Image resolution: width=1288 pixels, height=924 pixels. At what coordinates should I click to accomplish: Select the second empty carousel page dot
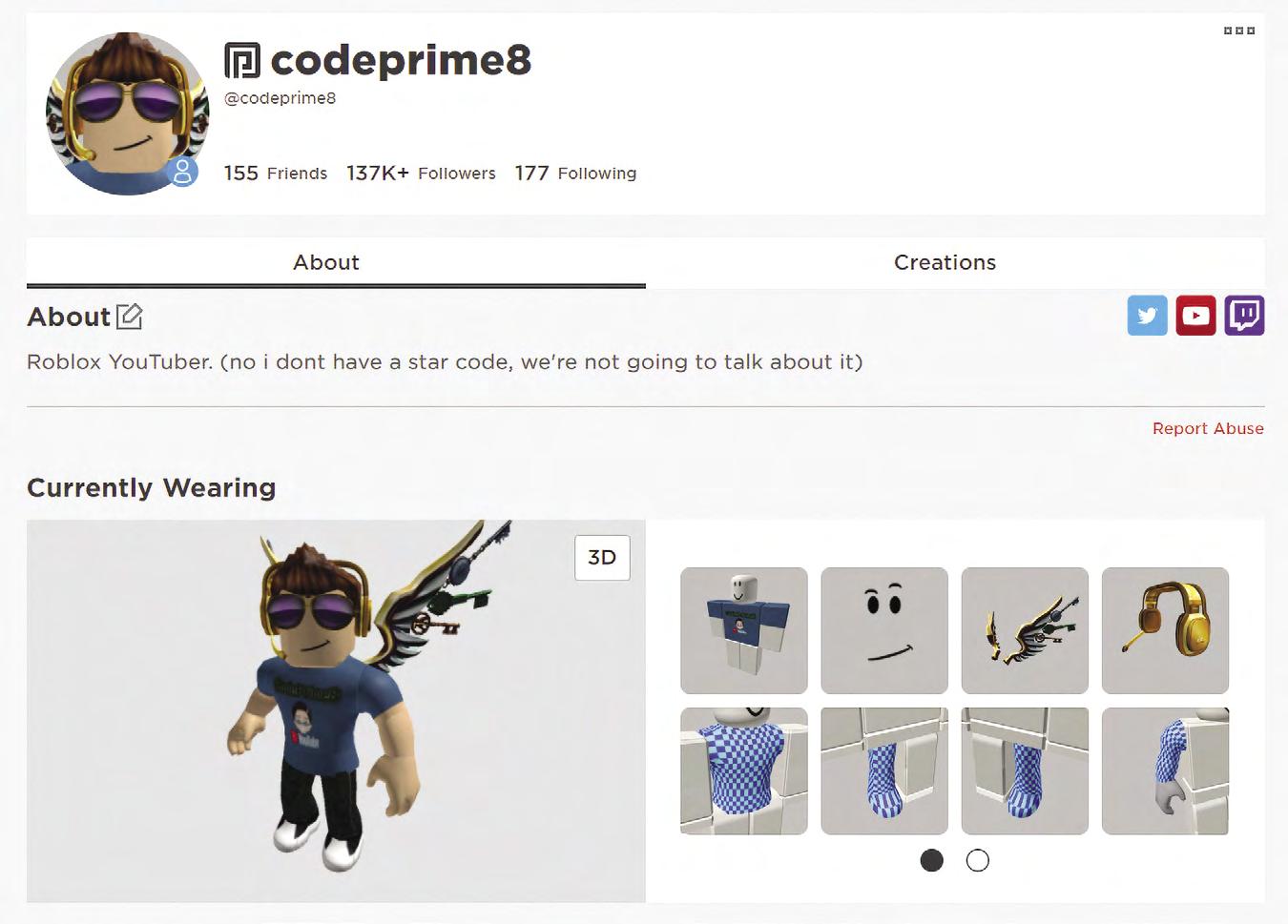point(977,860)
